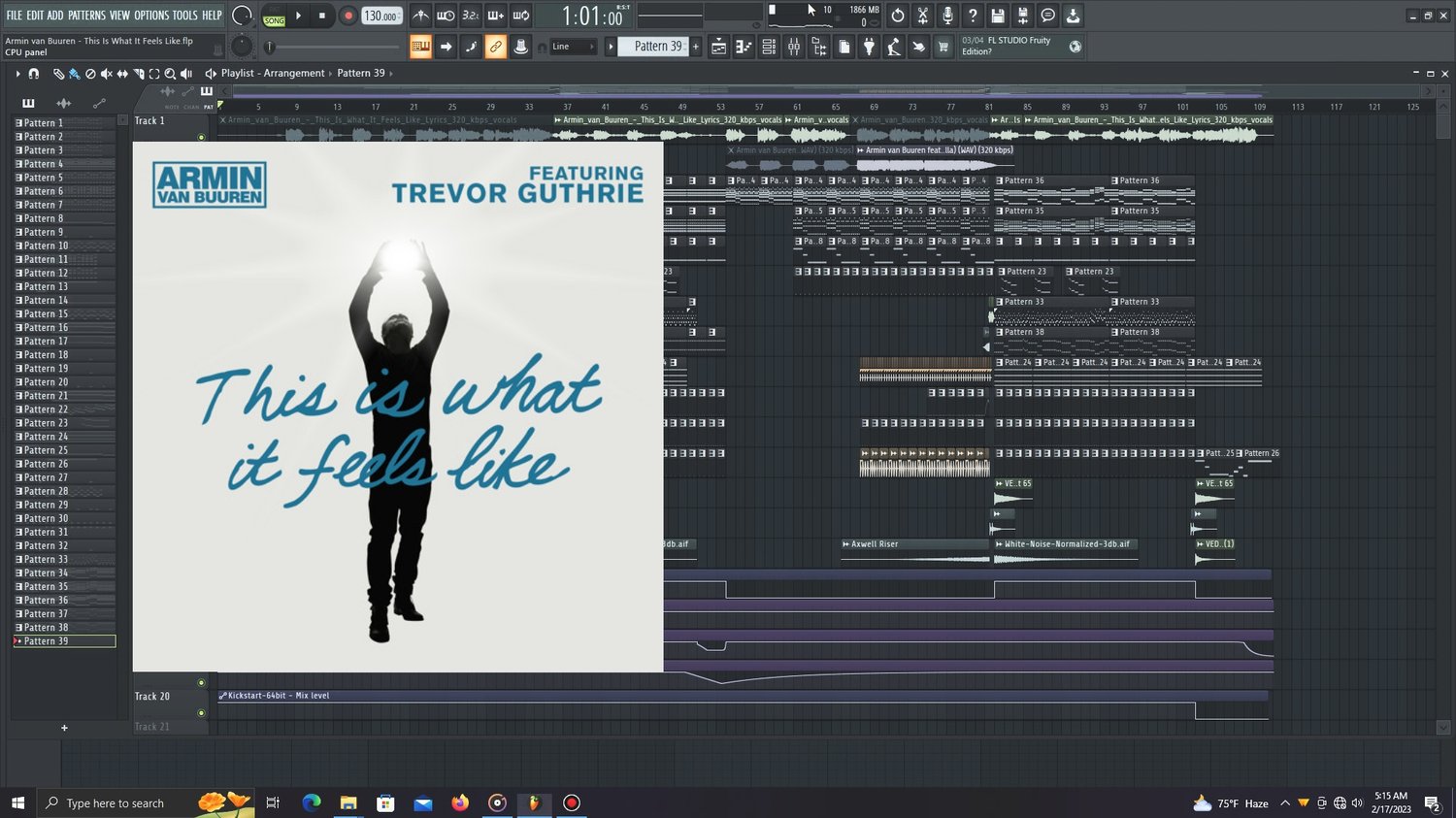Open the project info speech bubble icon
Image resolution: width=1456 pixels, height=818 pixels.
point(1047,16)
